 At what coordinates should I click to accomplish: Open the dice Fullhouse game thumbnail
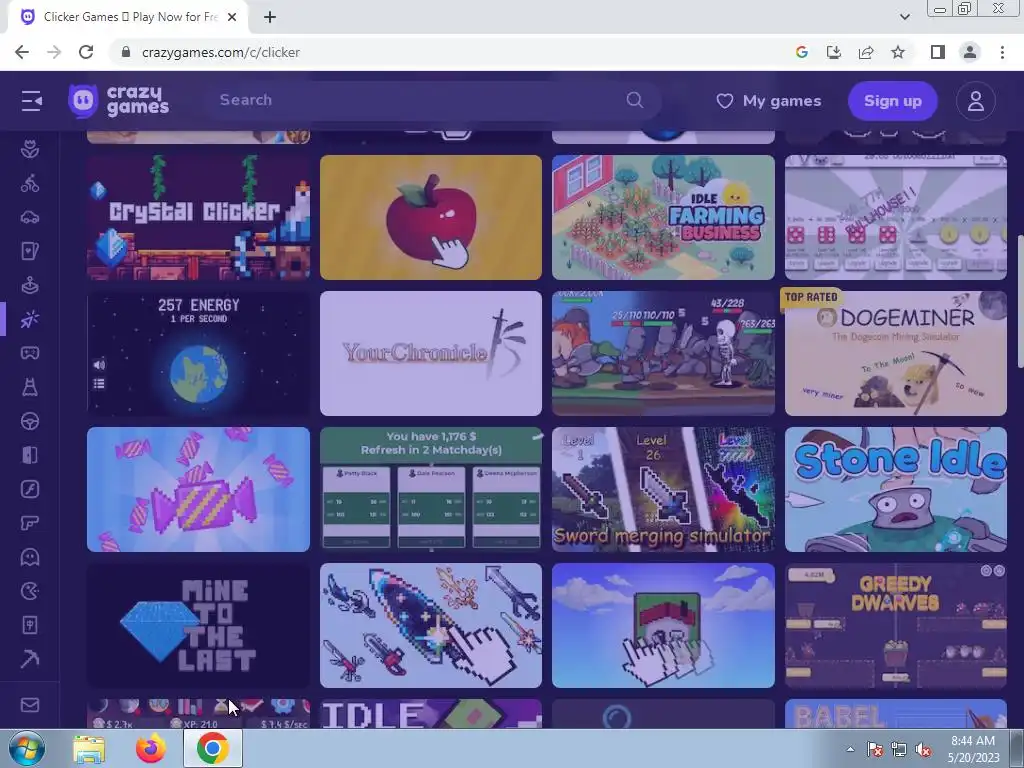point(896,217)
